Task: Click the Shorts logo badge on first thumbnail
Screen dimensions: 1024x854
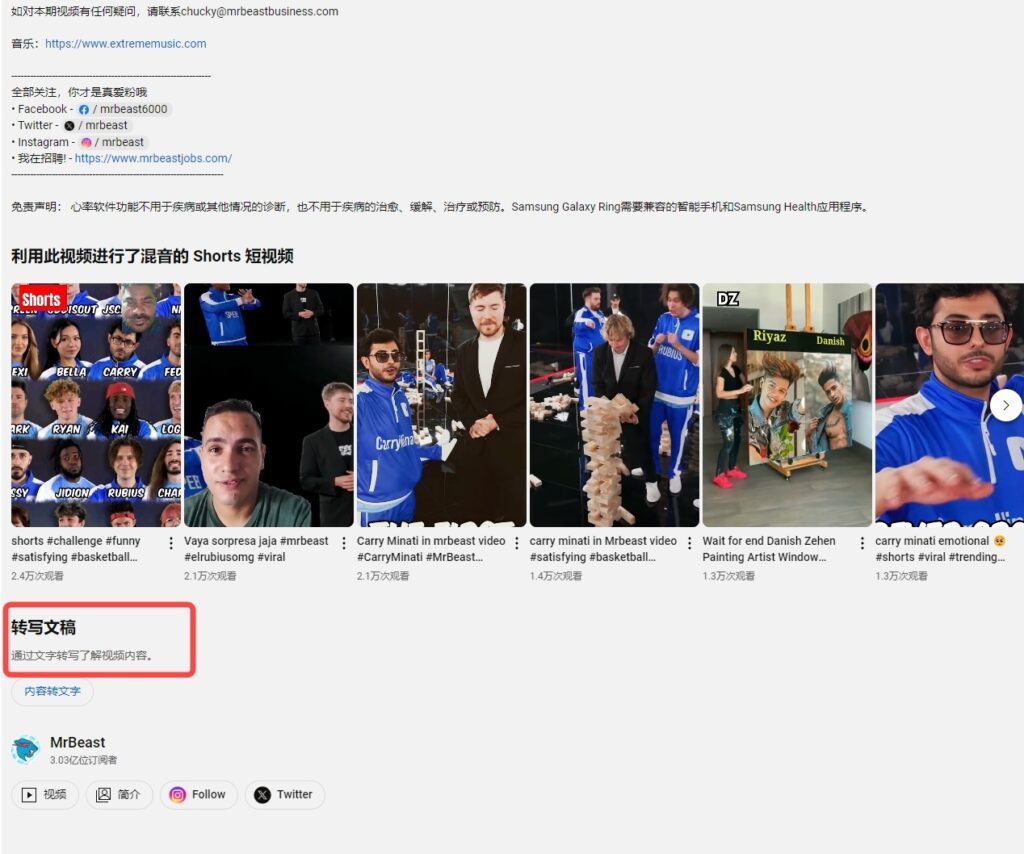Action: pos(41,299)
